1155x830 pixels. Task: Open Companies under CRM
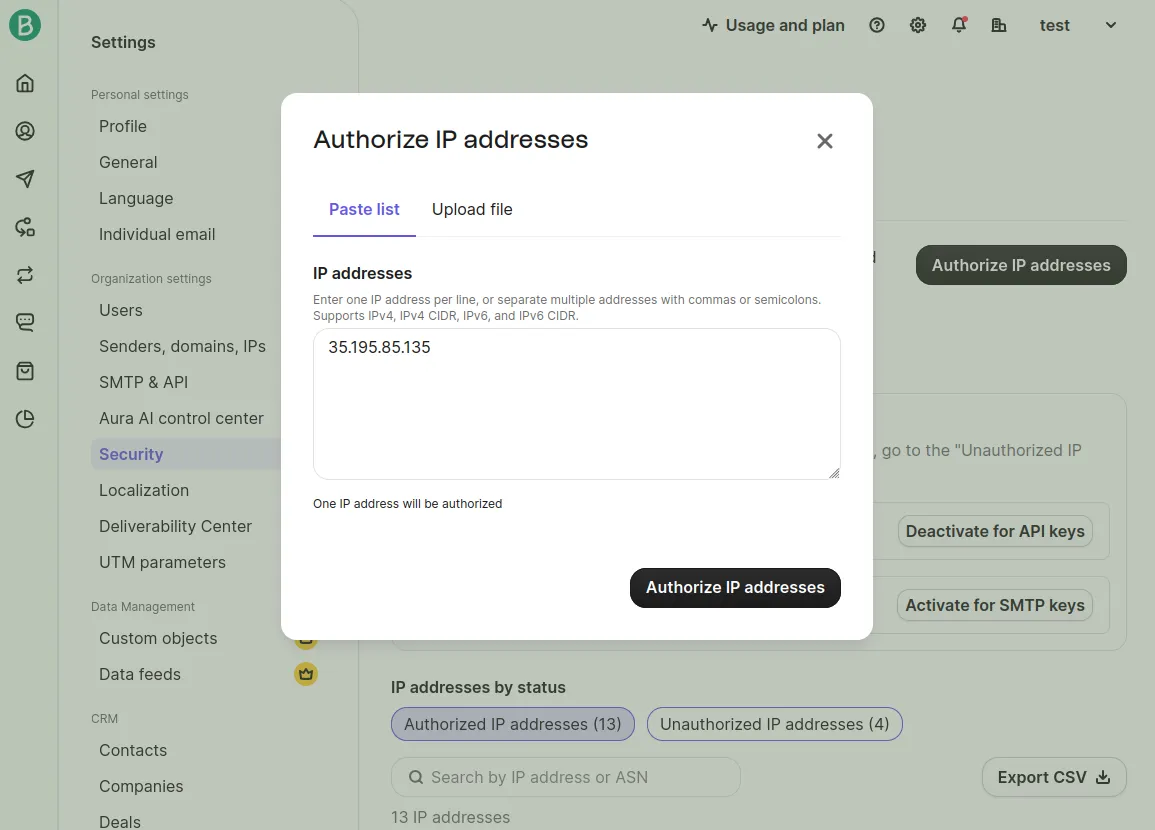tap(141, 787)
